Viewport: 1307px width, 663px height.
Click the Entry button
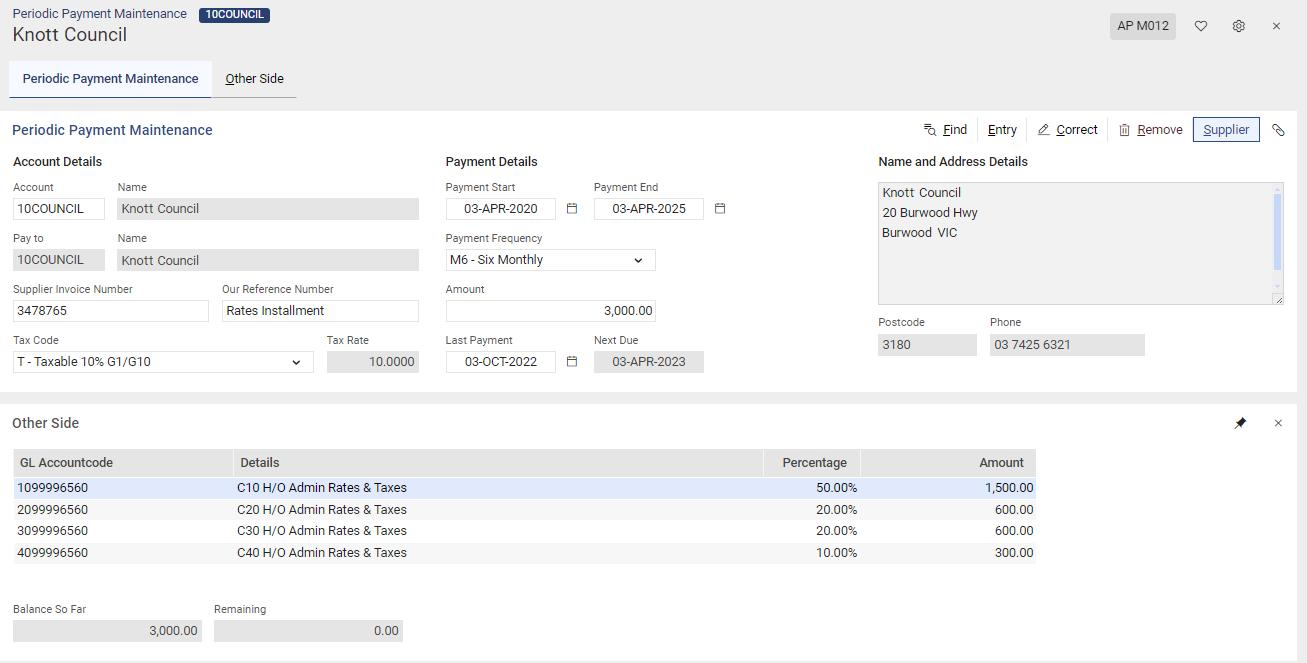[1002, 130]
